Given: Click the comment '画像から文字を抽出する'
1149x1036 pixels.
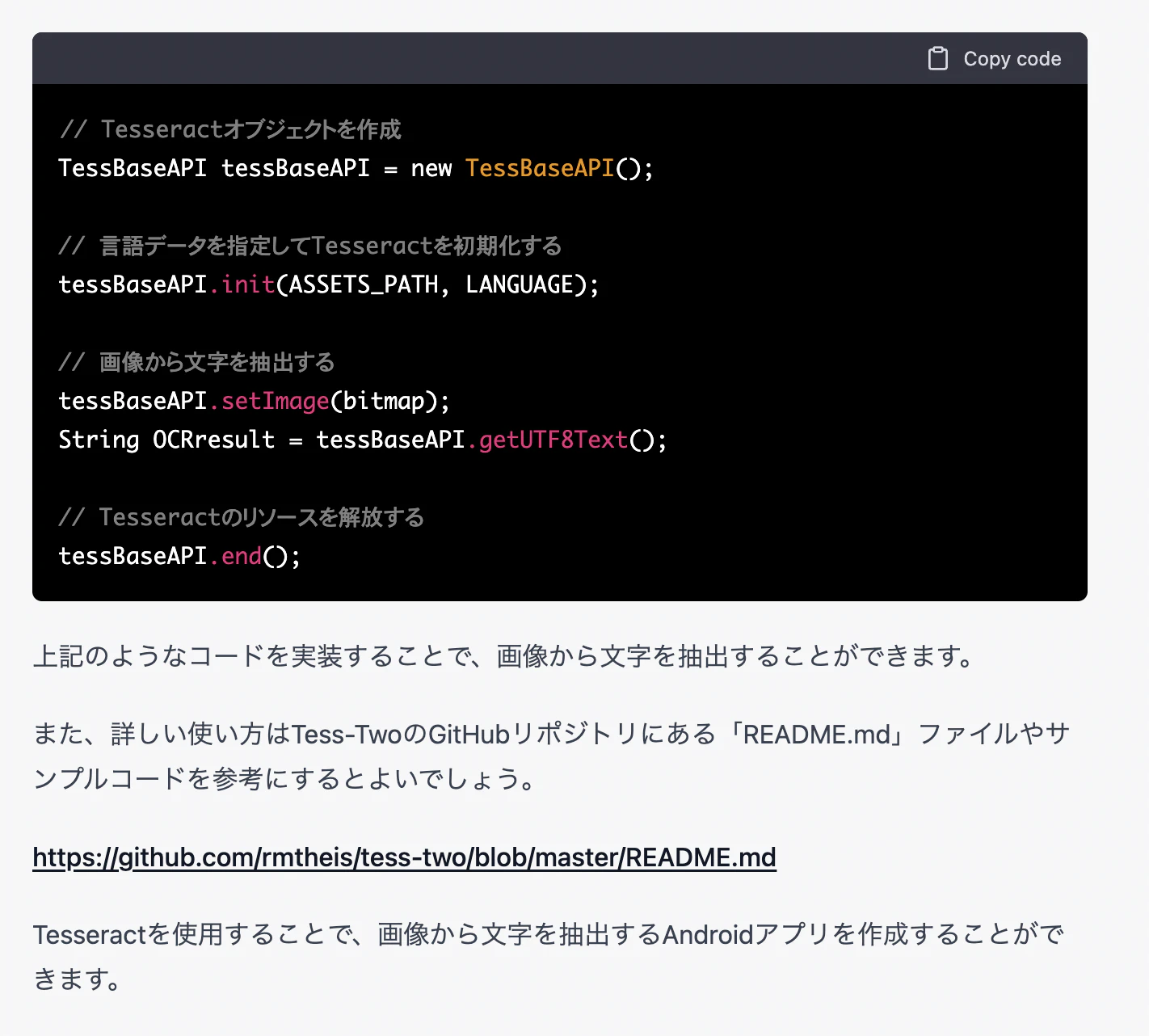Looking at the screenshot, I should click(196, 362).
